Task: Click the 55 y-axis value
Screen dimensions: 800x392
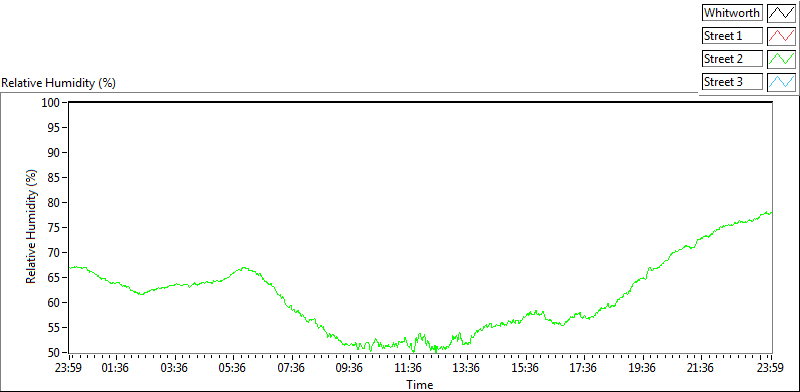Action: (x=54, y=328)
